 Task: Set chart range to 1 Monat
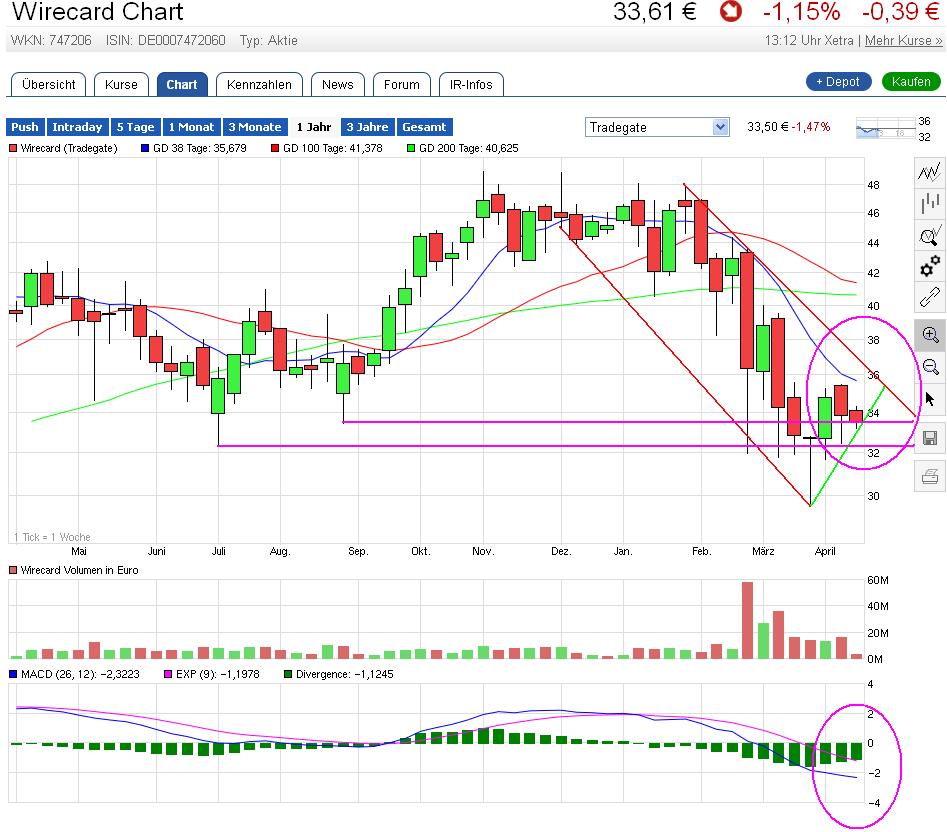[191, 127]
